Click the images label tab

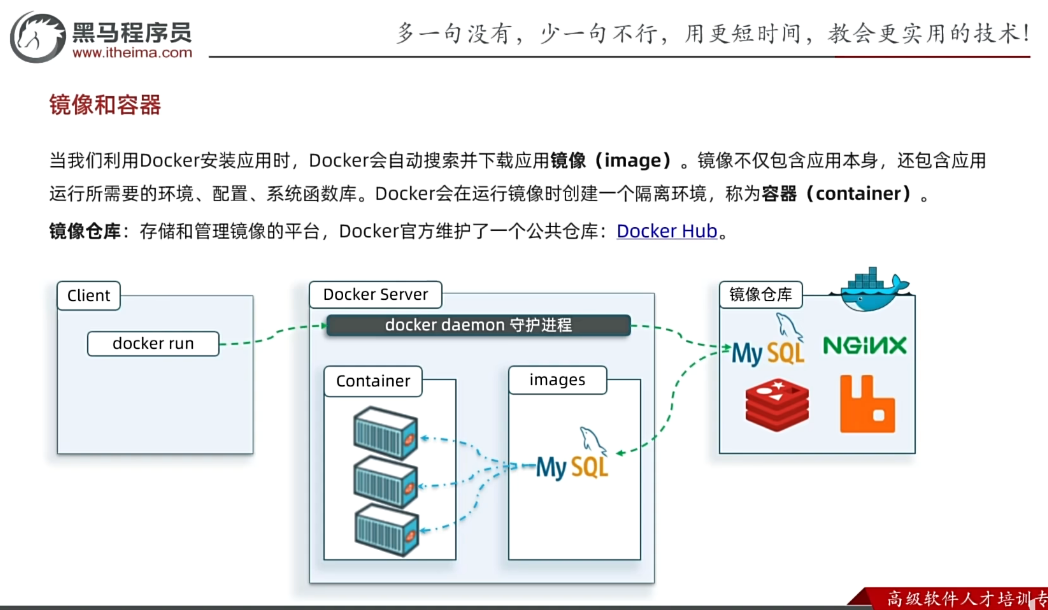click(557, 380)
